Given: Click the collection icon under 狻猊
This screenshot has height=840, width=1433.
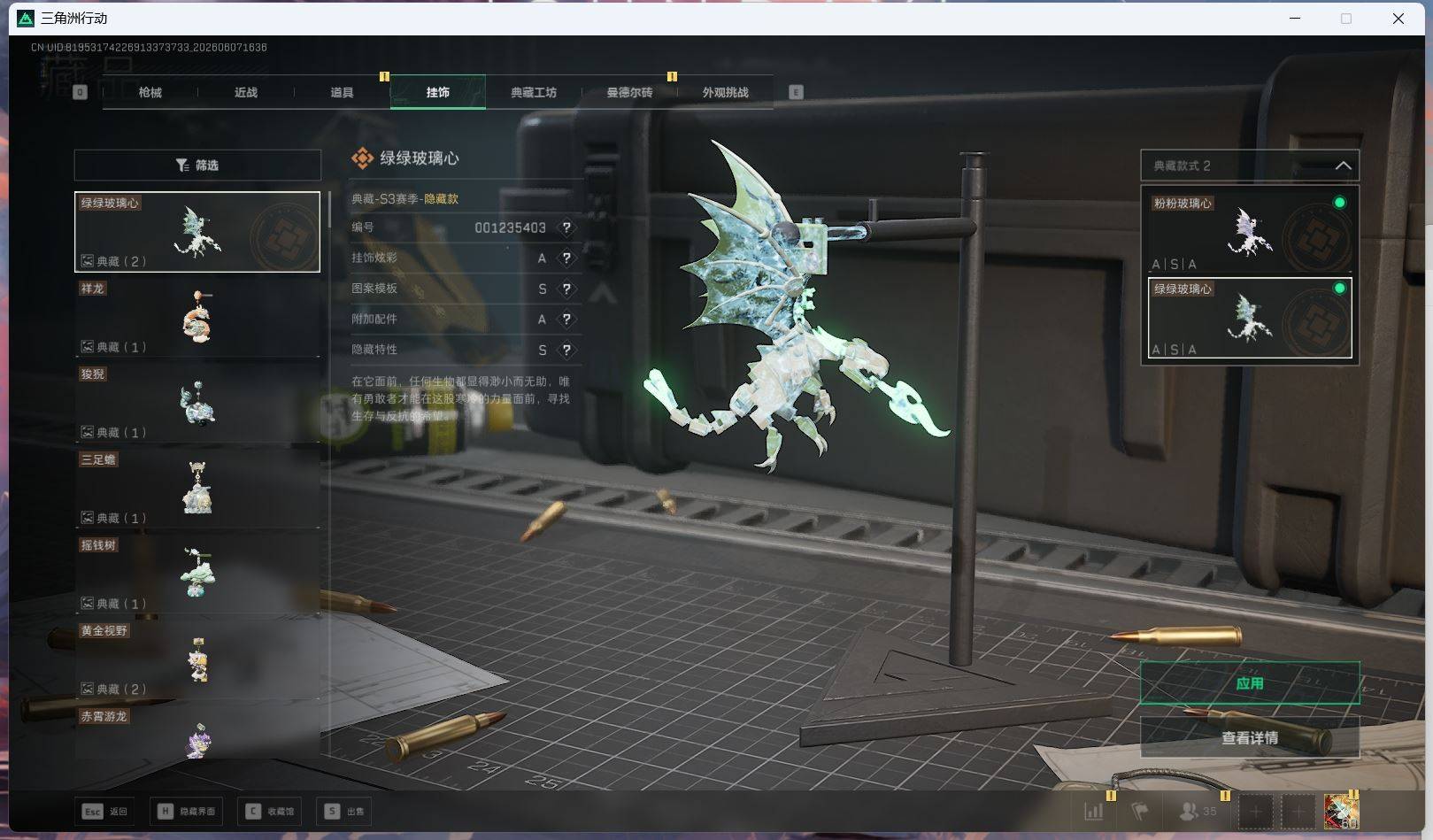Looking at the screenshot, I should click(88, 433).
